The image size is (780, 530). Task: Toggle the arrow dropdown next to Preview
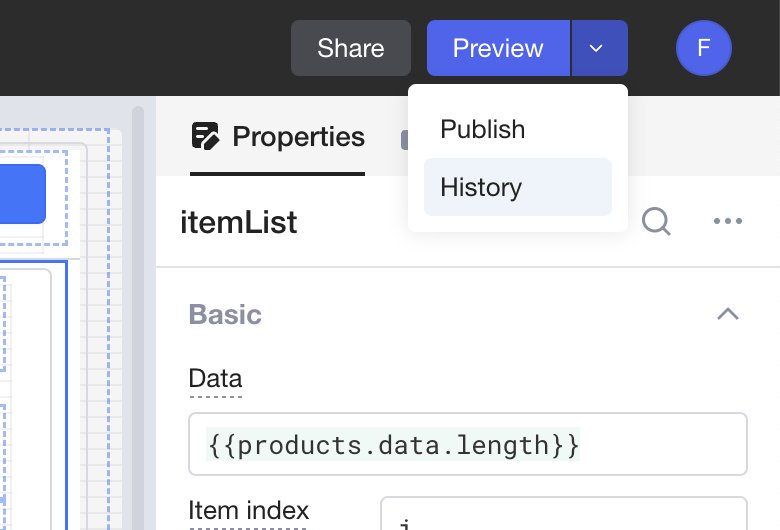tap(598, 48)
